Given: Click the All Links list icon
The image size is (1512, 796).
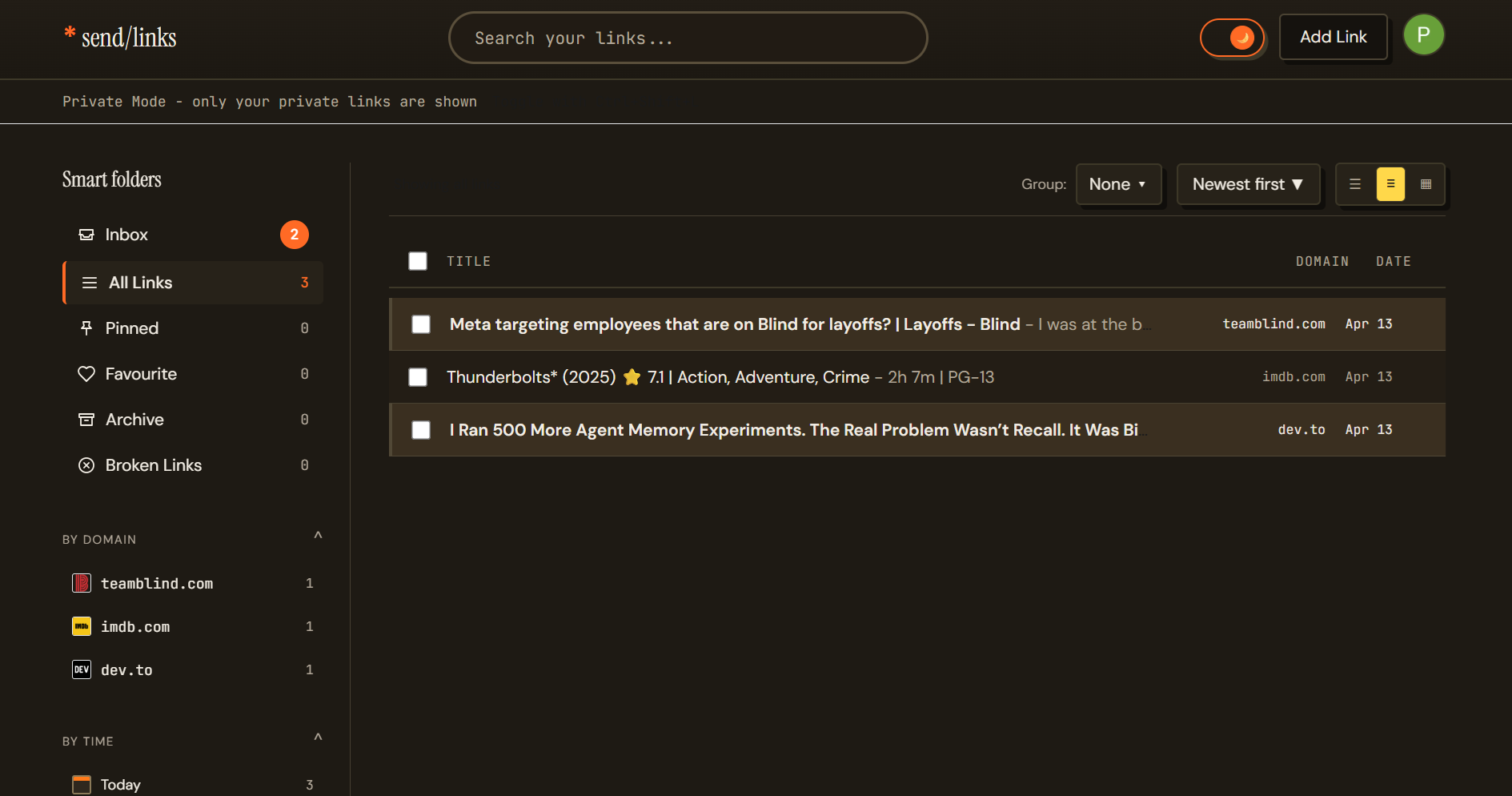Looking at the screenshot, I should tap(90, 283).
